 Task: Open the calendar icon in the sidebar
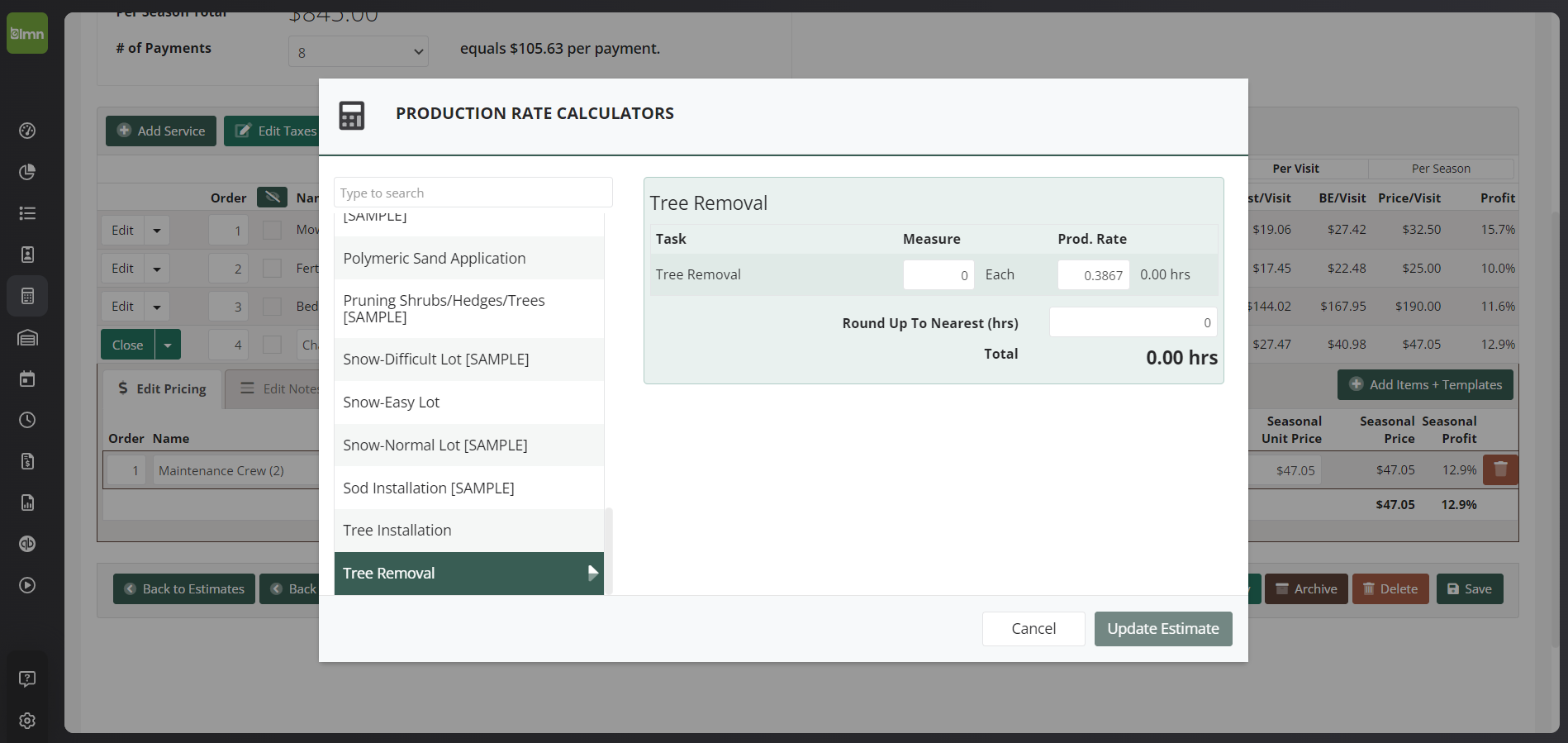(x=27, y=379)
